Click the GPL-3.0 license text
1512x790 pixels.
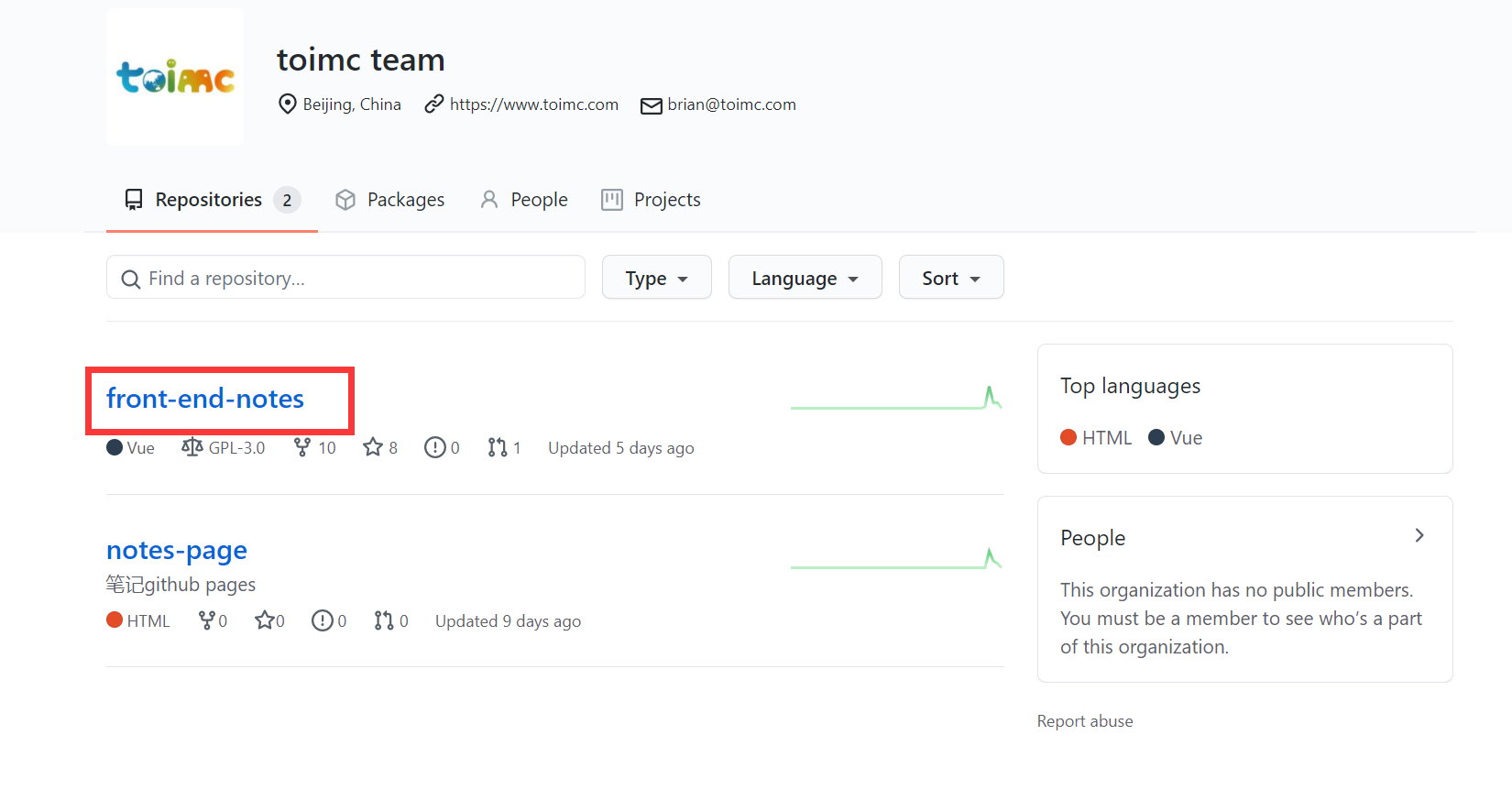(x=236, y=448)
